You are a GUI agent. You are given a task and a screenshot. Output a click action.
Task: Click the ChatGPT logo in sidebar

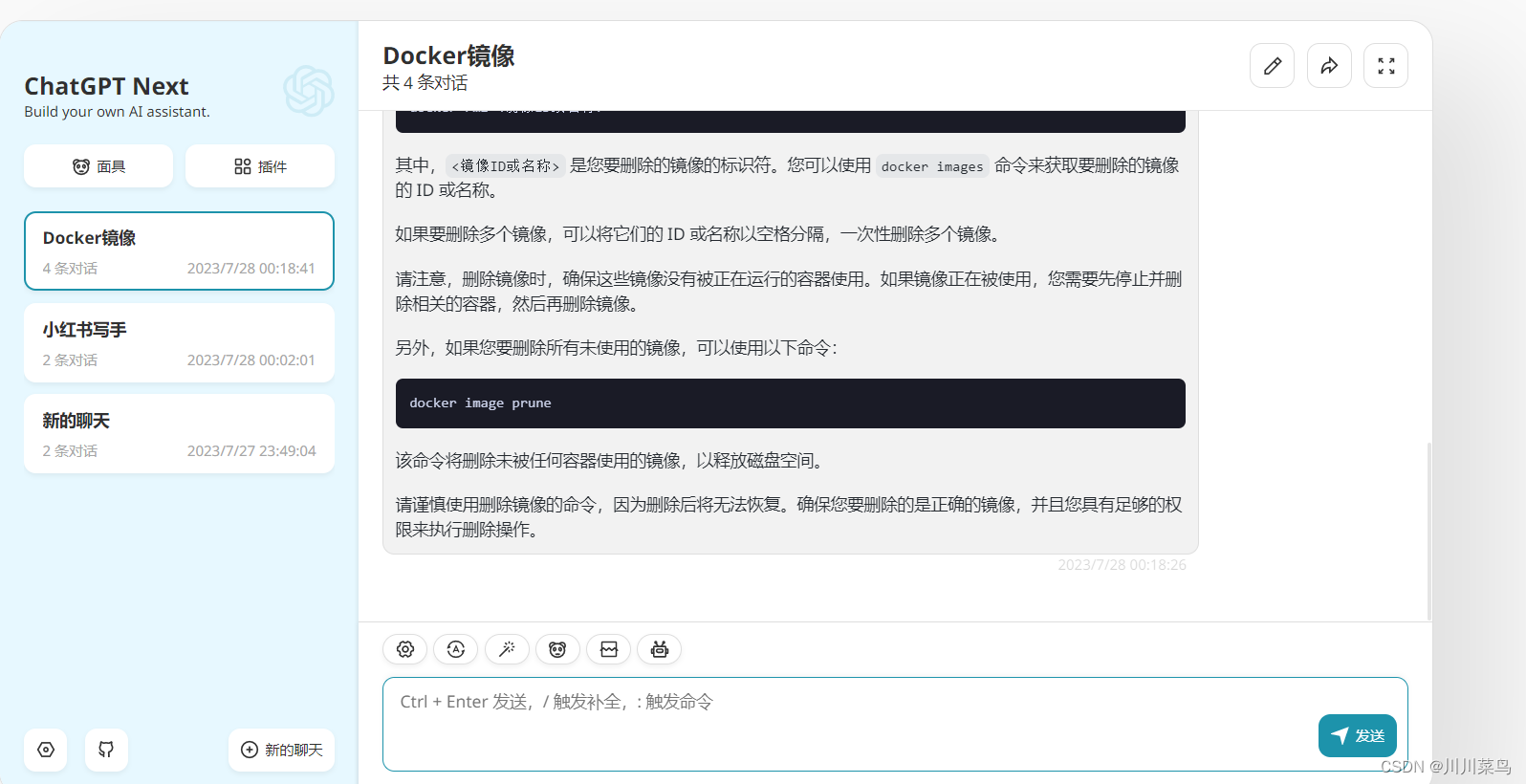click(309, 91)
